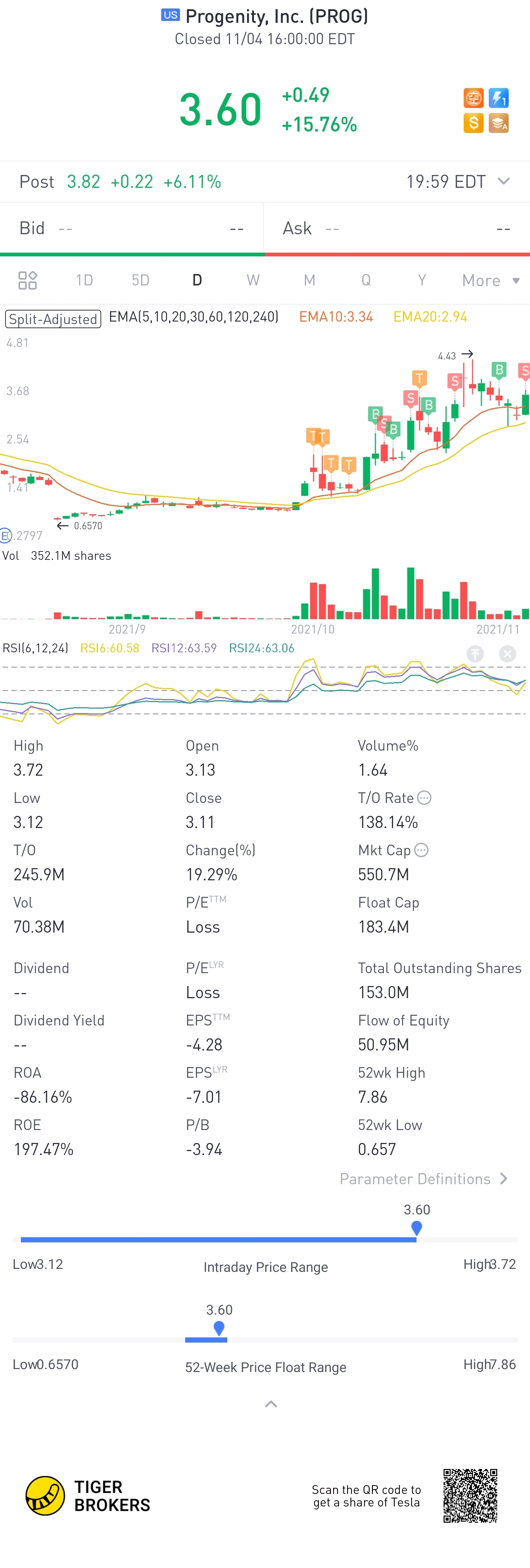530x1568 pixels.
Task: Tap the EPS TTM value -4.28
Action: [204, 1045]
